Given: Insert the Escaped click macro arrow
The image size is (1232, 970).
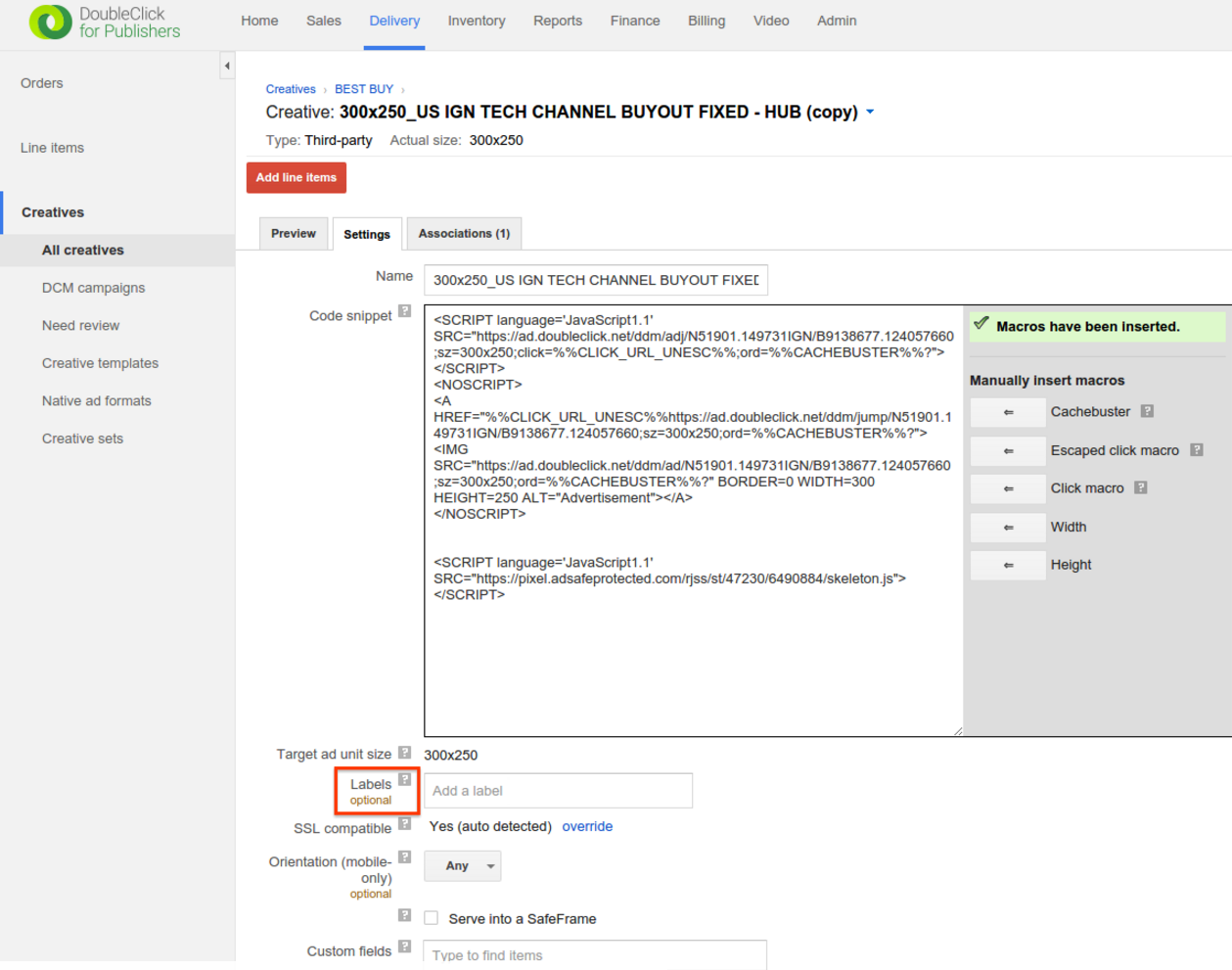Looking at the screenshot, I should (x=1008, y=451).
